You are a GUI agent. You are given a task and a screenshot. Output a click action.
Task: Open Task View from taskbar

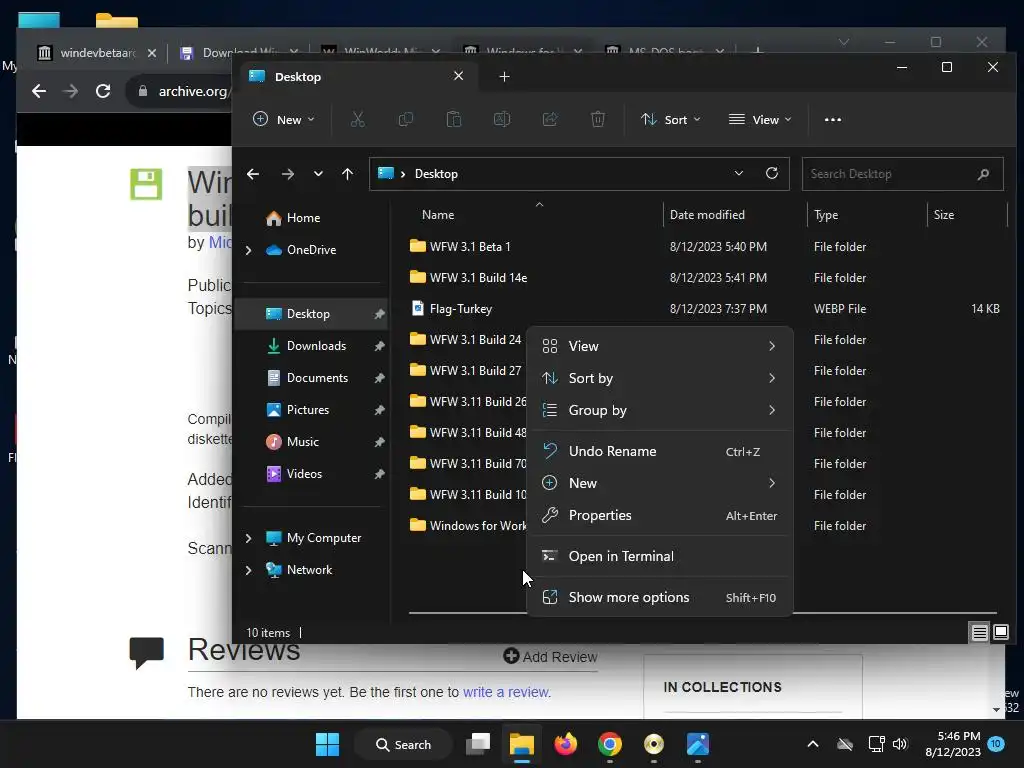478,744
